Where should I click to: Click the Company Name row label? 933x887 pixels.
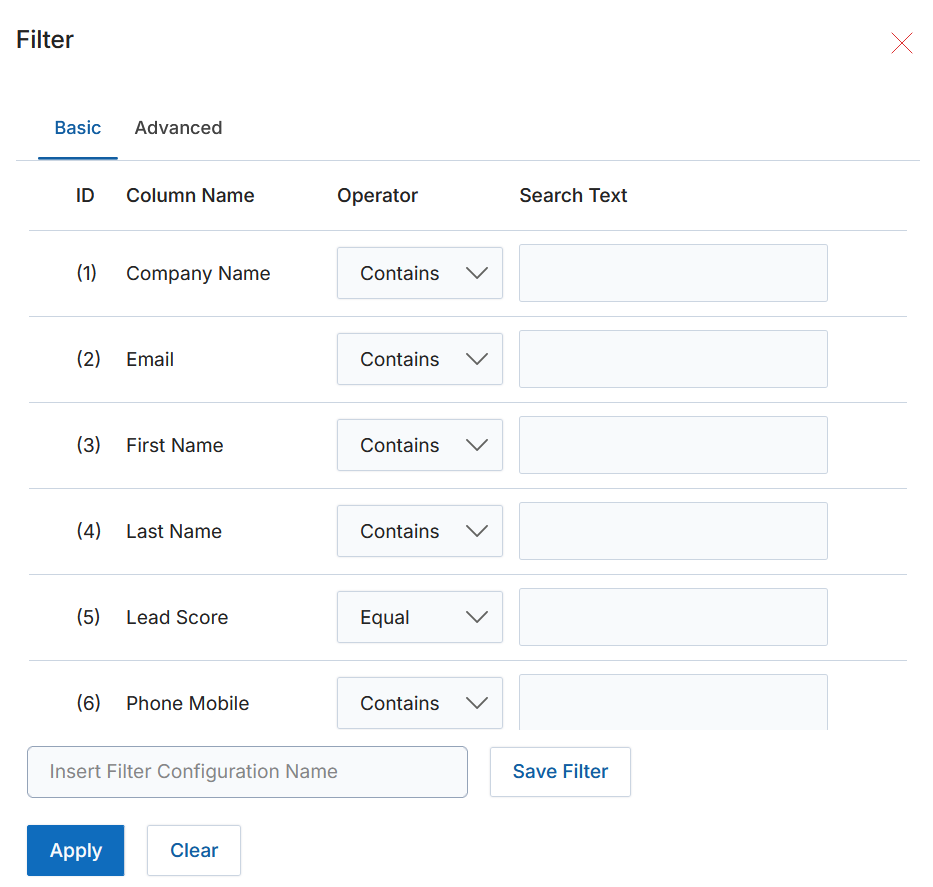(x=198, y=273)
